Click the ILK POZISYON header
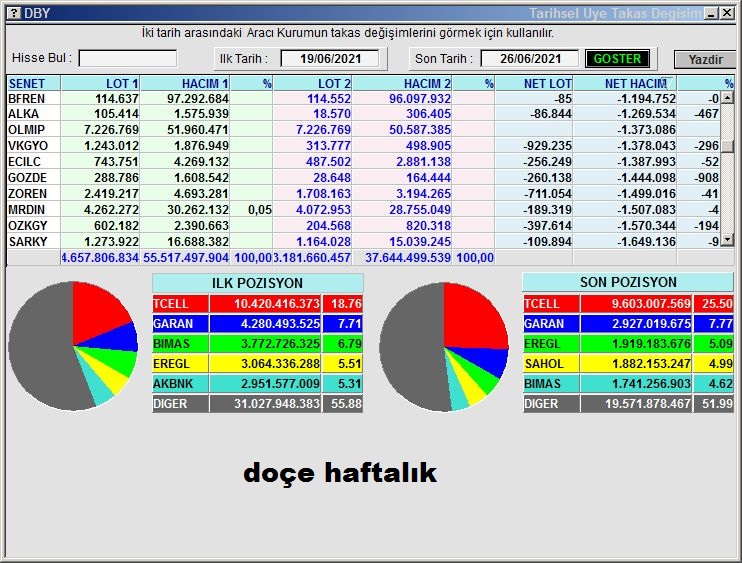 257,283
